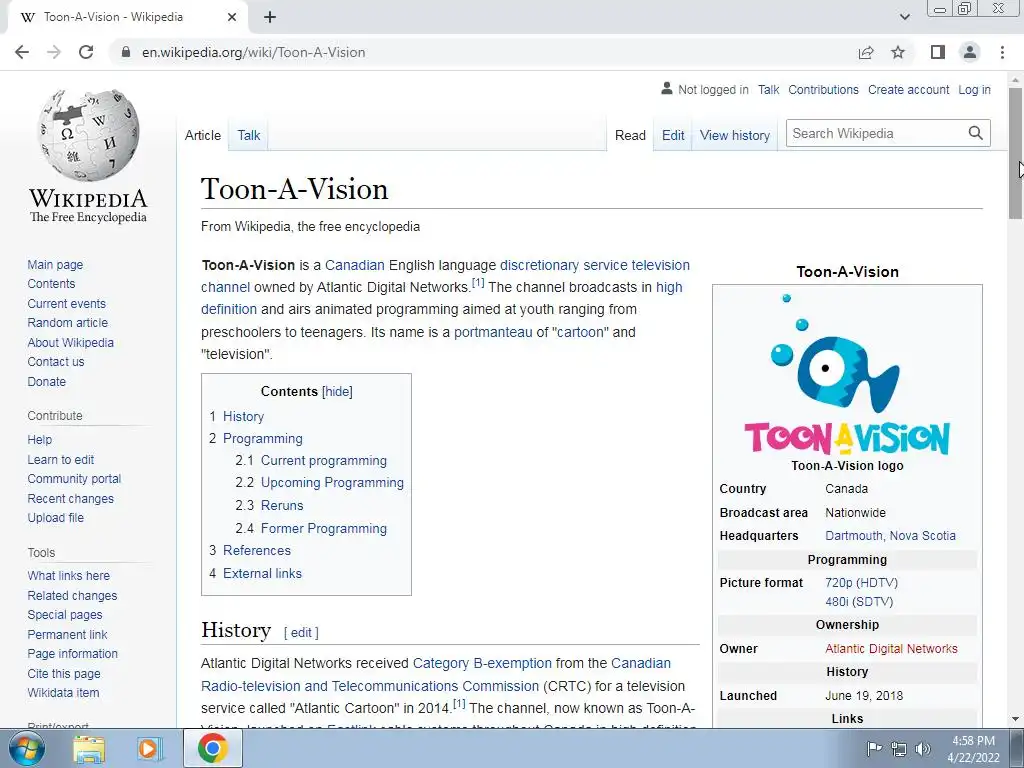The height and width of the screenshot is (768, 1024).
Task: Jump to 2.3 Reruns in contents
Action: point(269,505)
